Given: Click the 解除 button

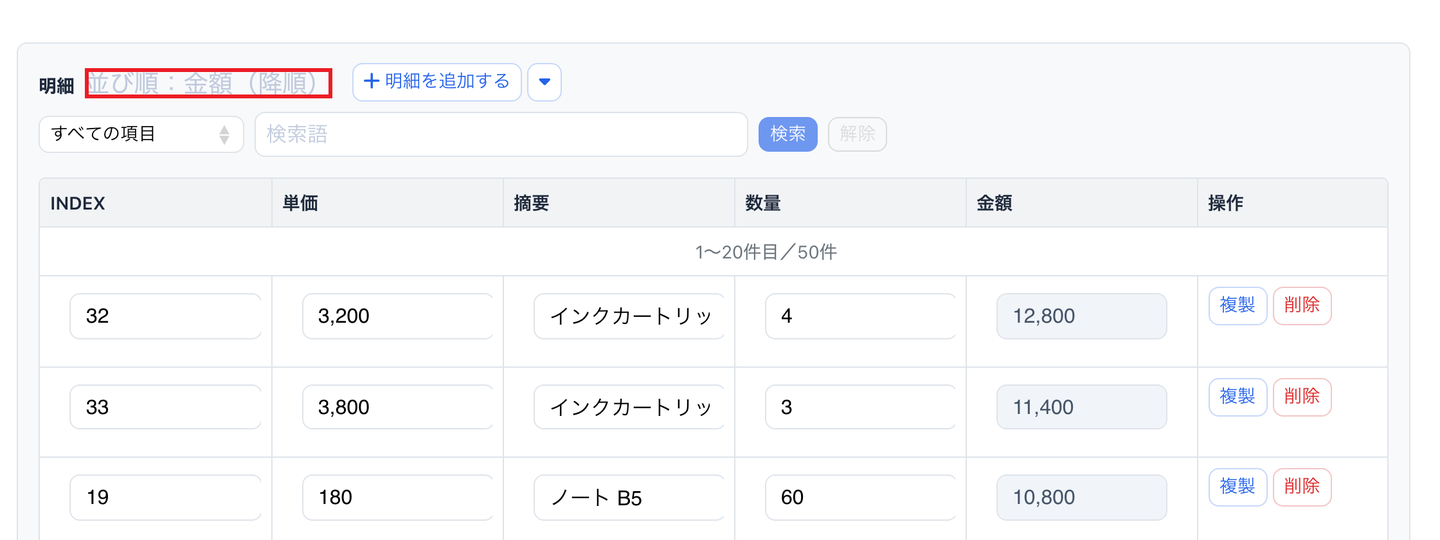Looking at the screenshot, I should tap(857, 134).
